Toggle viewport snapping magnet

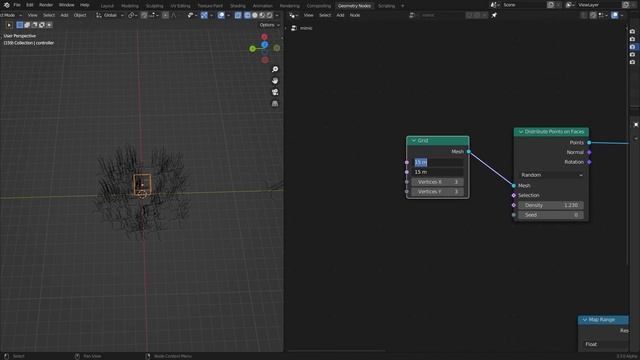(144, 15)
